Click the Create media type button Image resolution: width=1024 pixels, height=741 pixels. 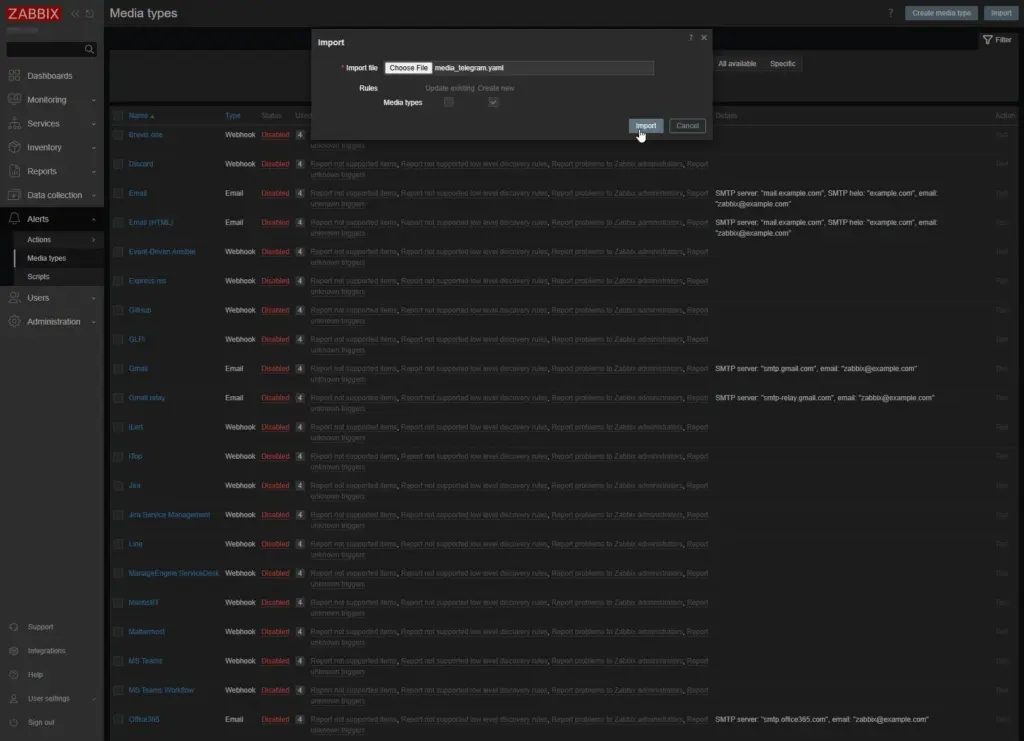[x=941, y=13]
